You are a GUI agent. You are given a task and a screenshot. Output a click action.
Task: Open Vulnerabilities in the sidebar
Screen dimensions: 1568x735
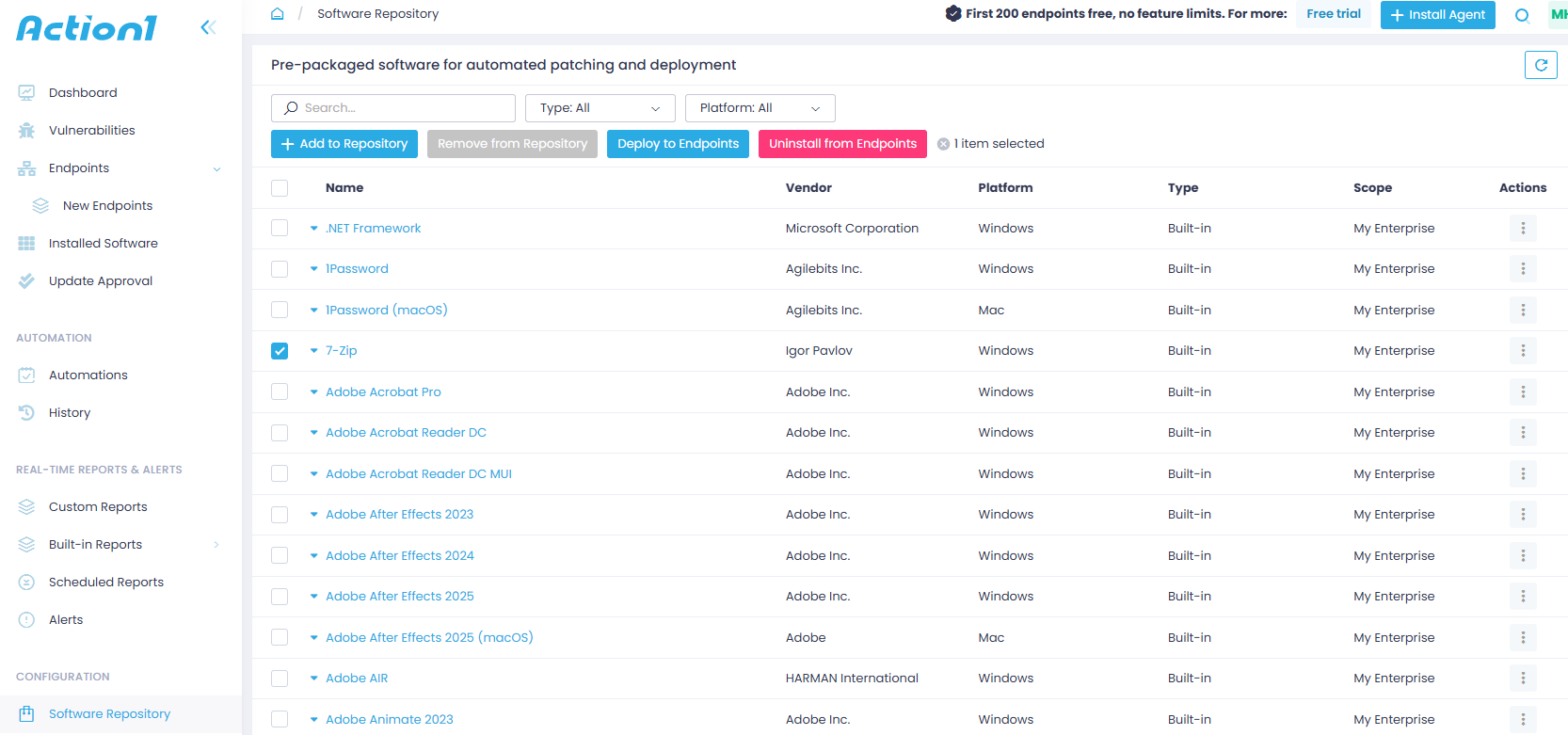[91, 131]
